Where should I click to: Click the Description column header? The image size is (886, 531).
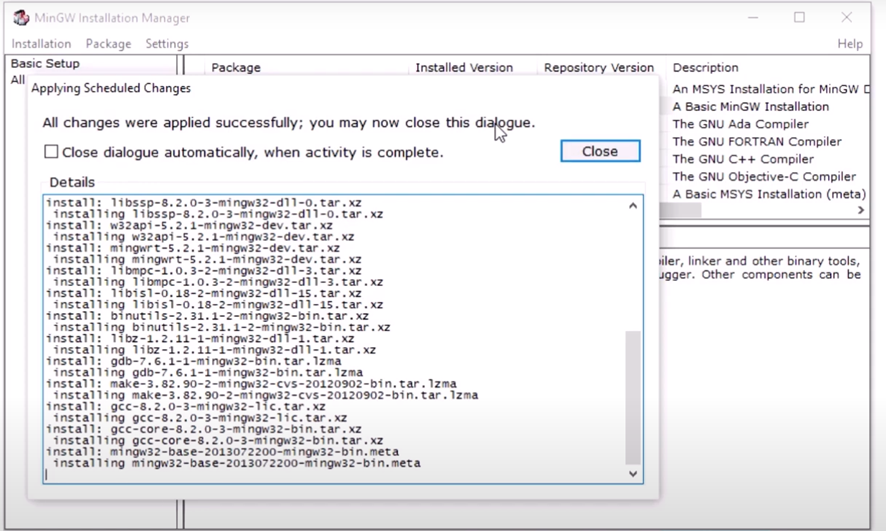click(x=705, y=68)
